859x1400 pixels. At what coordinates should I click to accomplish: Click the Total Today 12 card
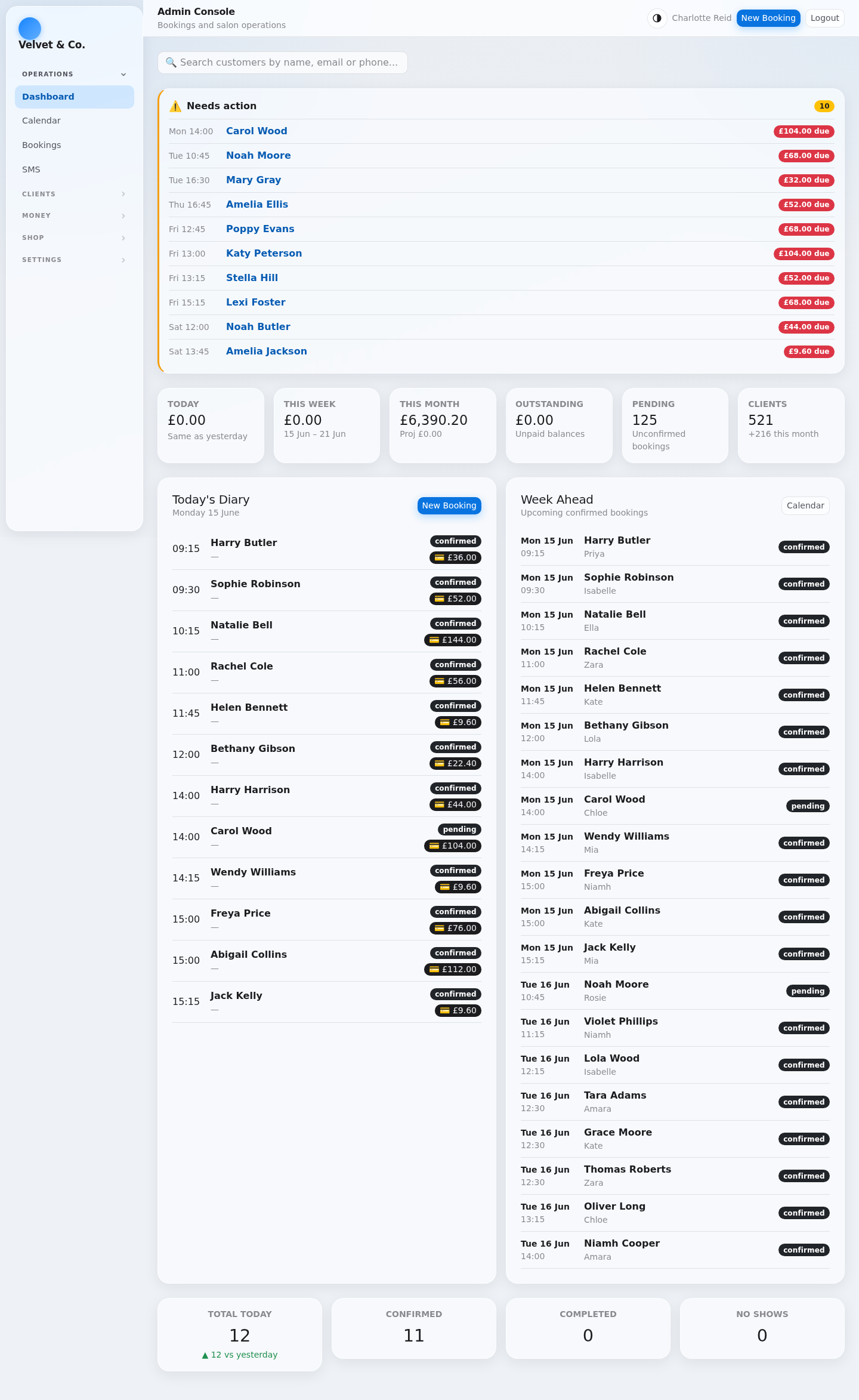(x=240, y=1334)
